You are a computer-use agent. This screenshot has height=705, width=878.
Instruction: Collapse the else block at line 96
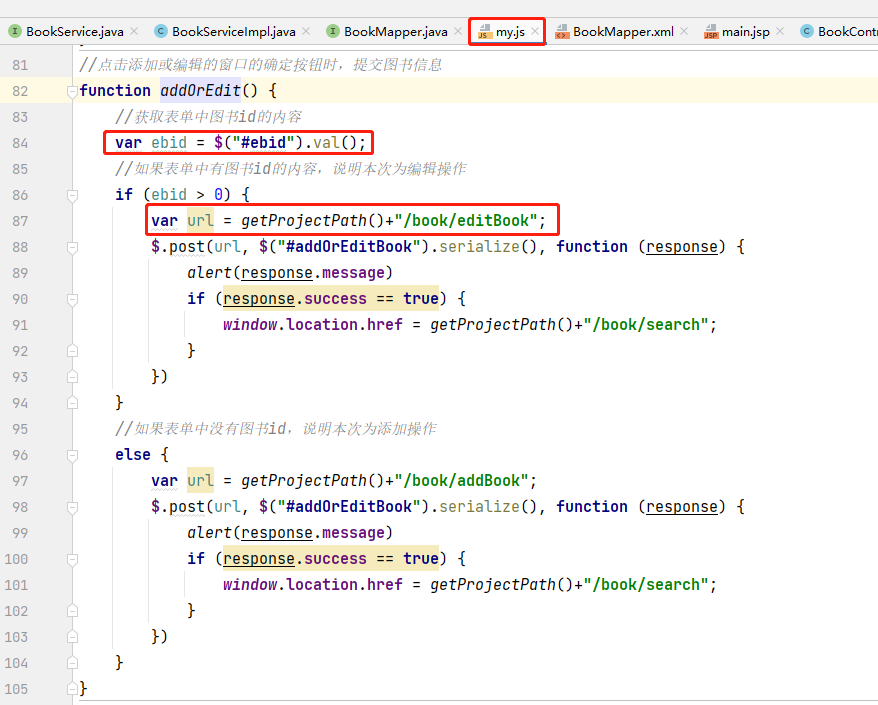coord(72,455)
